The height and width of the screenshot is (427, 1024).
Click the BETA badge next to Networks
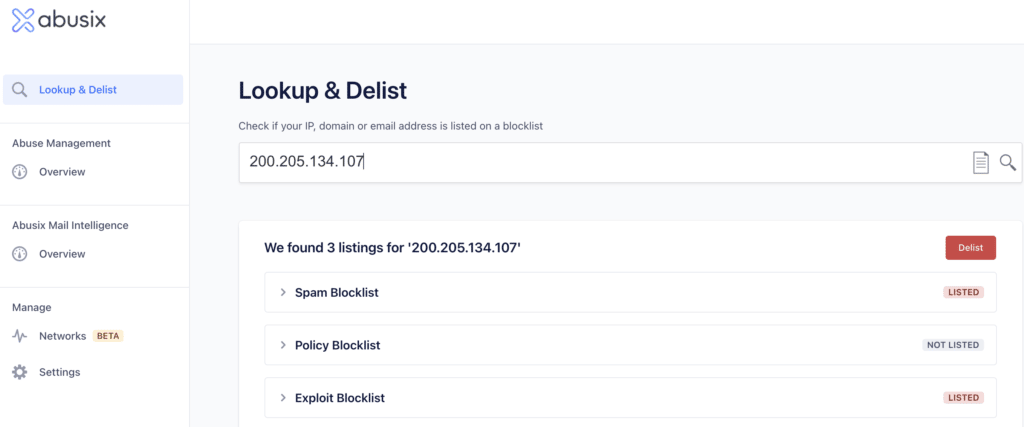(108, 336)
